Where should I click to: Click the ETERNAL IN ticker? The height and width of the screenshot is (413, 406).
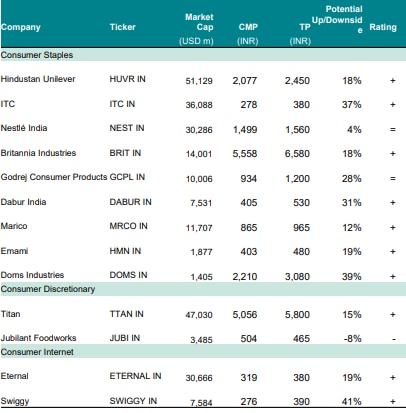(x=135, y=376)
